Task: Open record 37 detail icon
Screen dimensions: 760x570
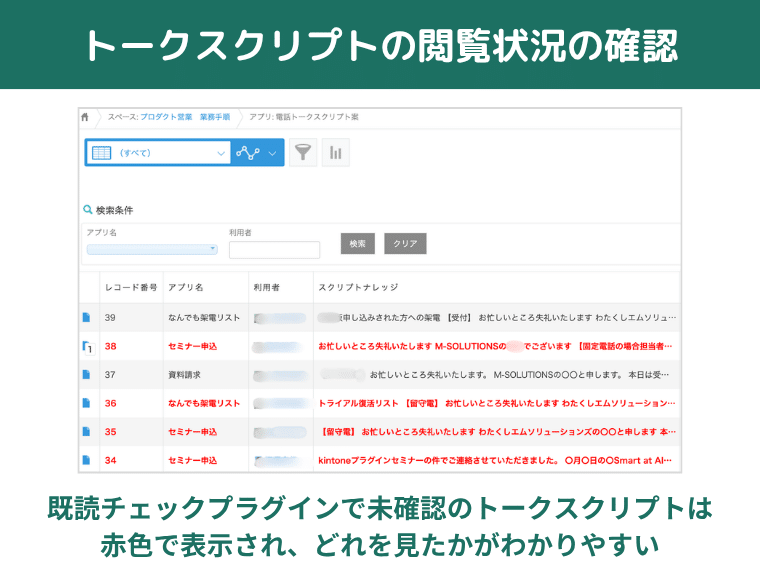Action: coord(86,375)
